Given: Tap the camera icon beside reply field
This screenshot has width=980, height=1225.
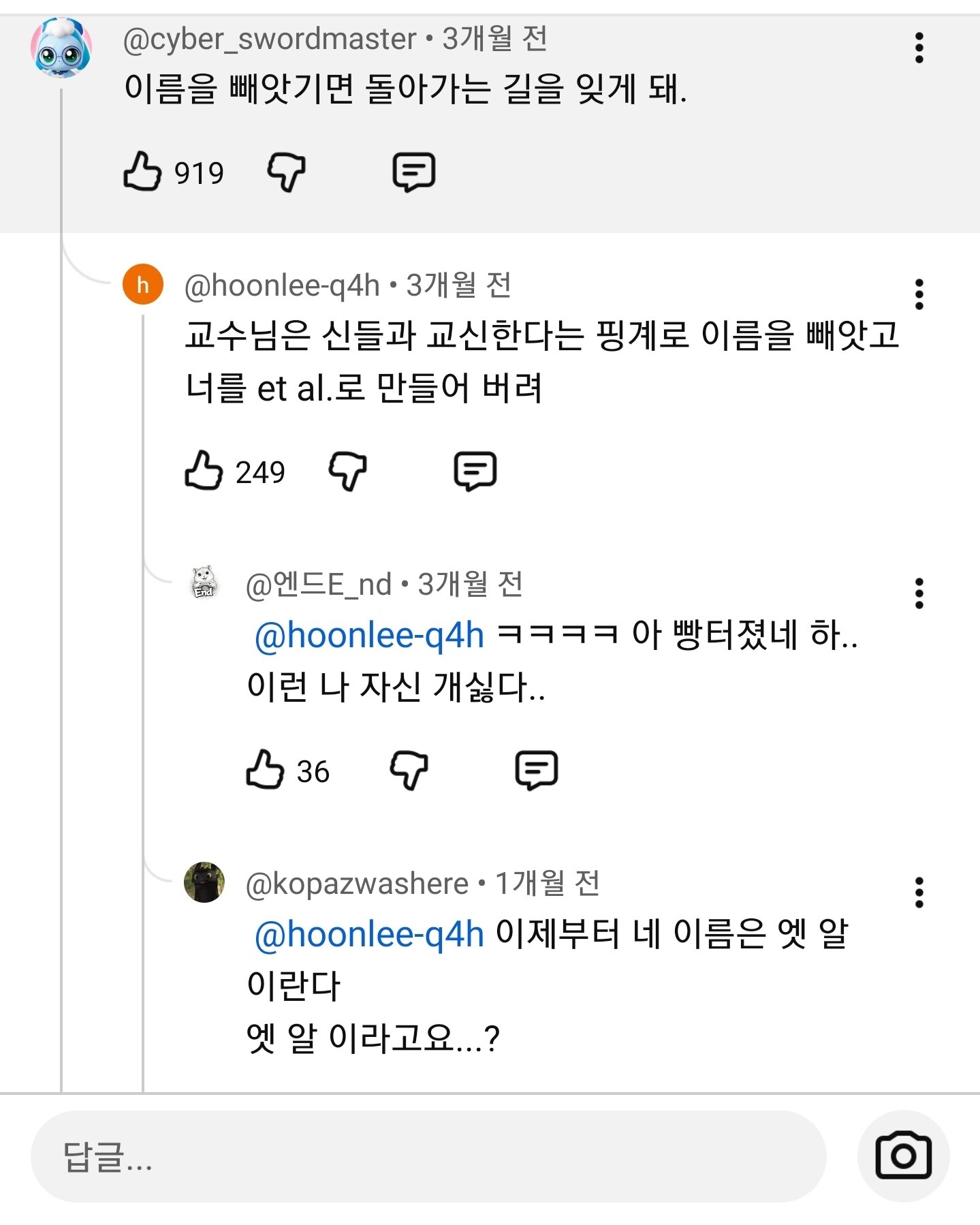Looking at the screenshot, I should 903,1156.
